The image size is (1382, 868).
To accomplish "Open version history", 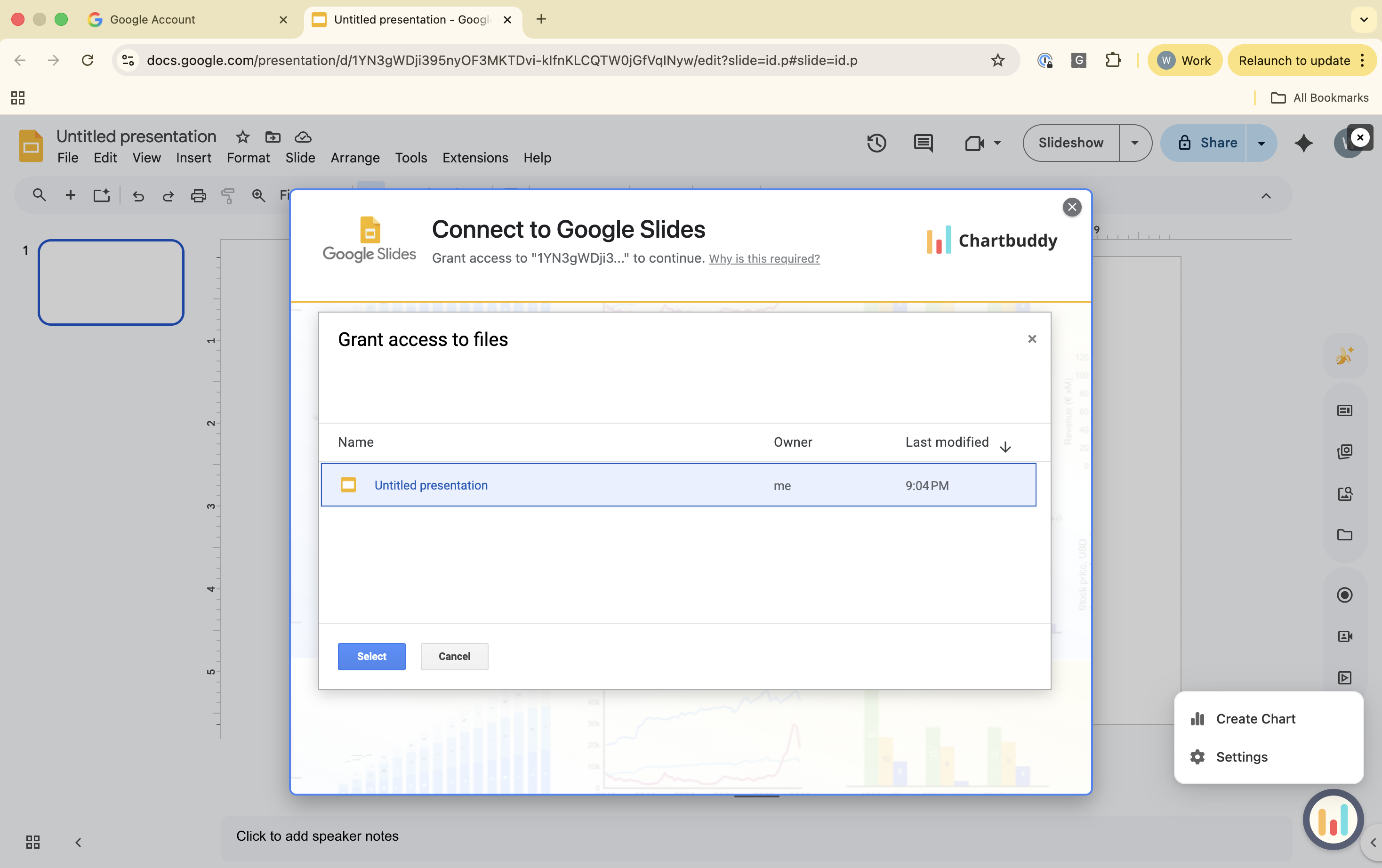I will tap(876, 143).
